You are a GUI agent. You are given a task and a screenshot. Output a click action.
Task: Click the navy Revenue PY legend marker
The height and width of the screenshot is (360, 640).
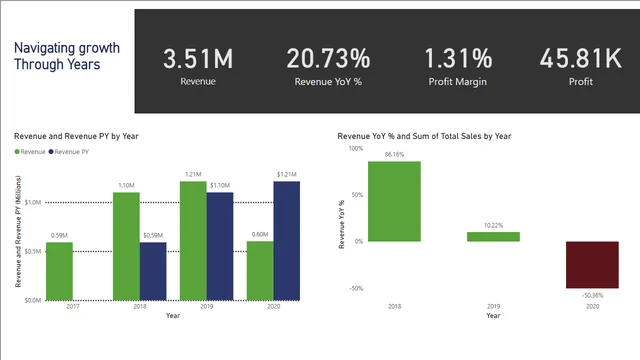[51, 151]
